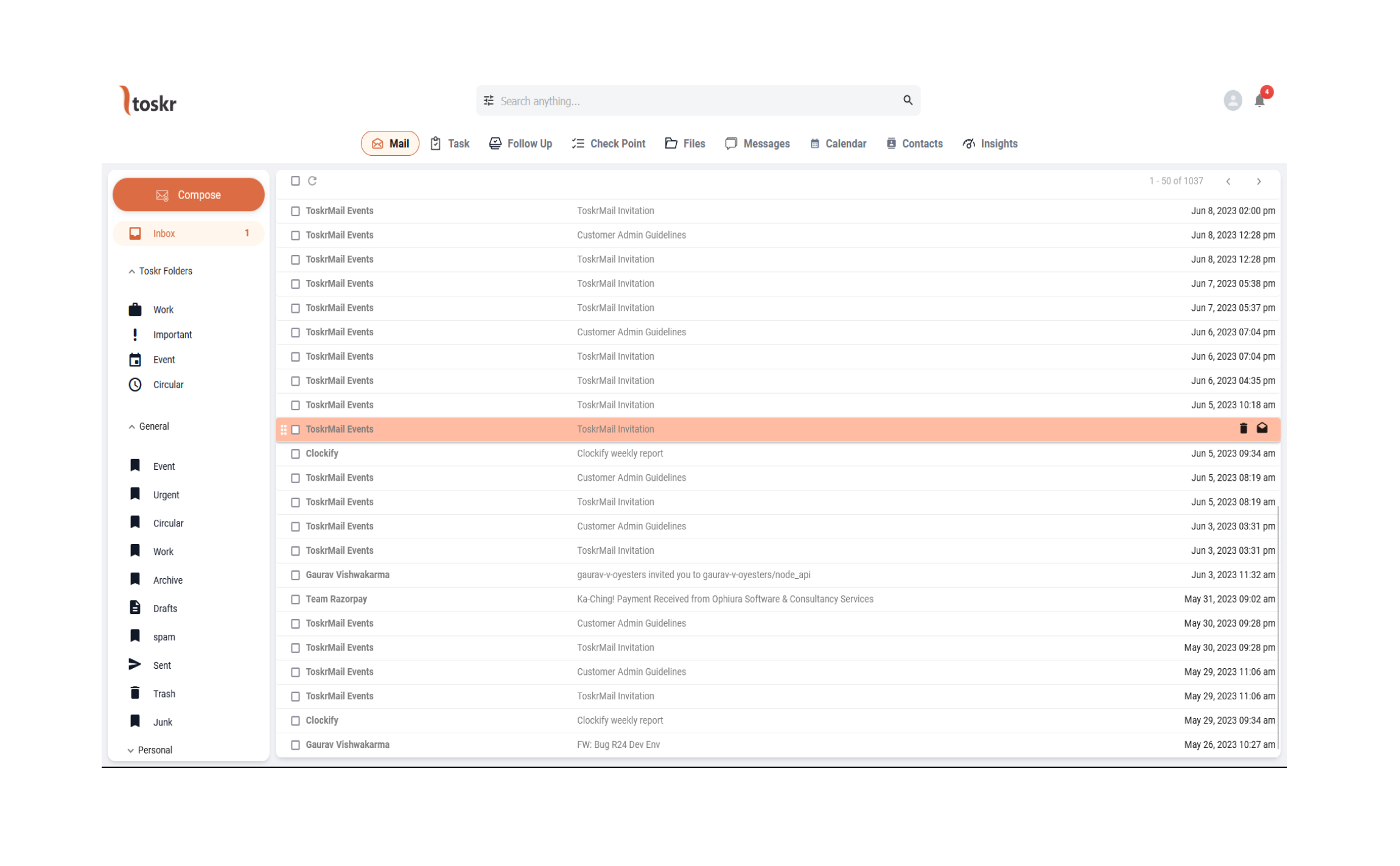Open the user profile avatar
1400x866 pixels.
point(1232,100)
